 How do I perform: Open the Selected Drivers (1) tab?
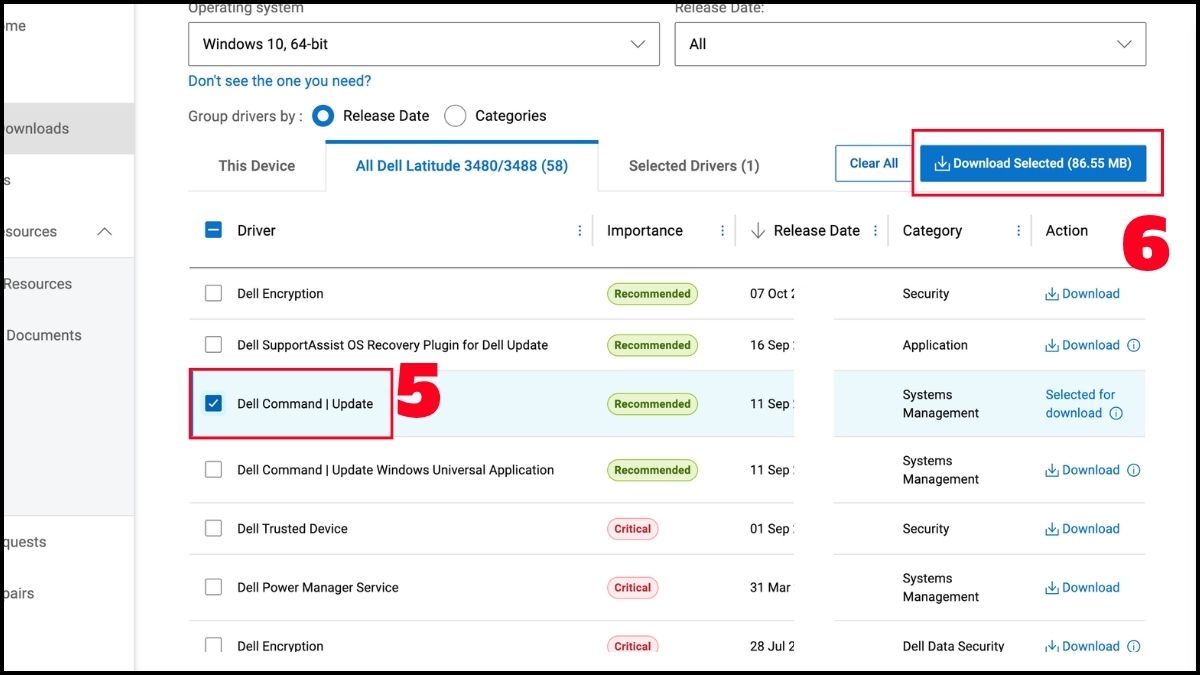pos(694,166)
